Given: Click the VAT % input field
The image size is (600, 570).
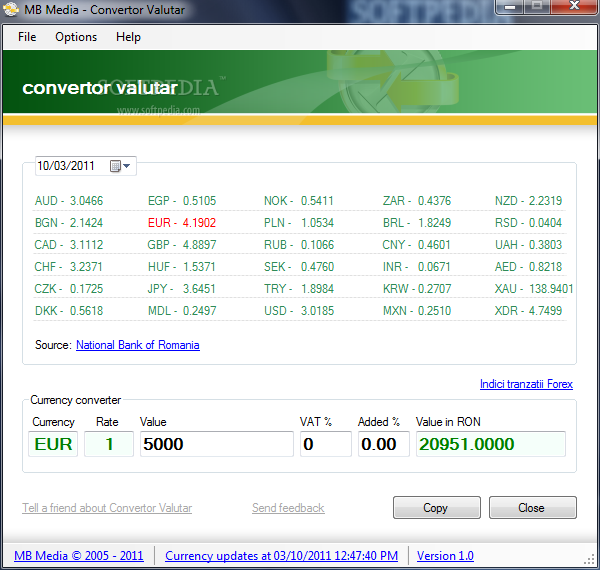Looking at the screenshot, I should click(326, 444).
